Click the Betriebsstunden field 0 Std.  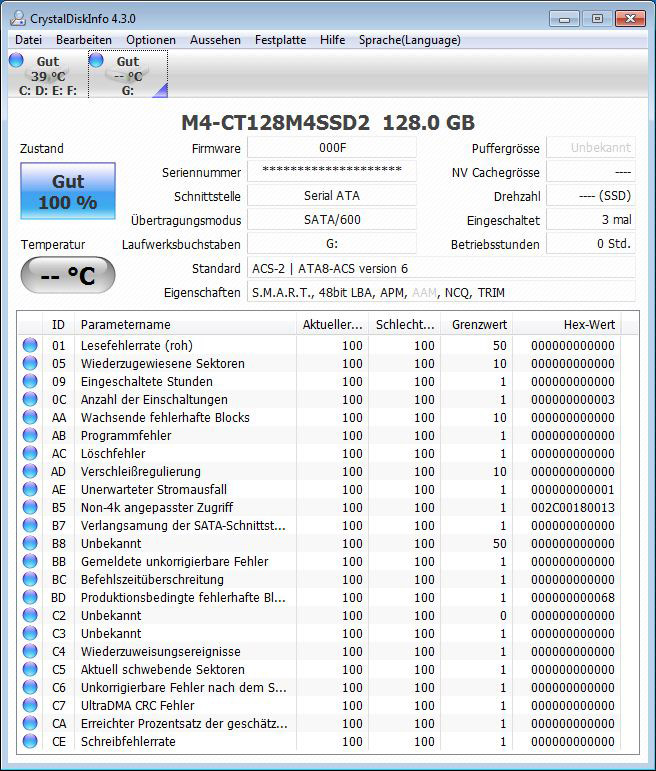(x=591, y=243)
